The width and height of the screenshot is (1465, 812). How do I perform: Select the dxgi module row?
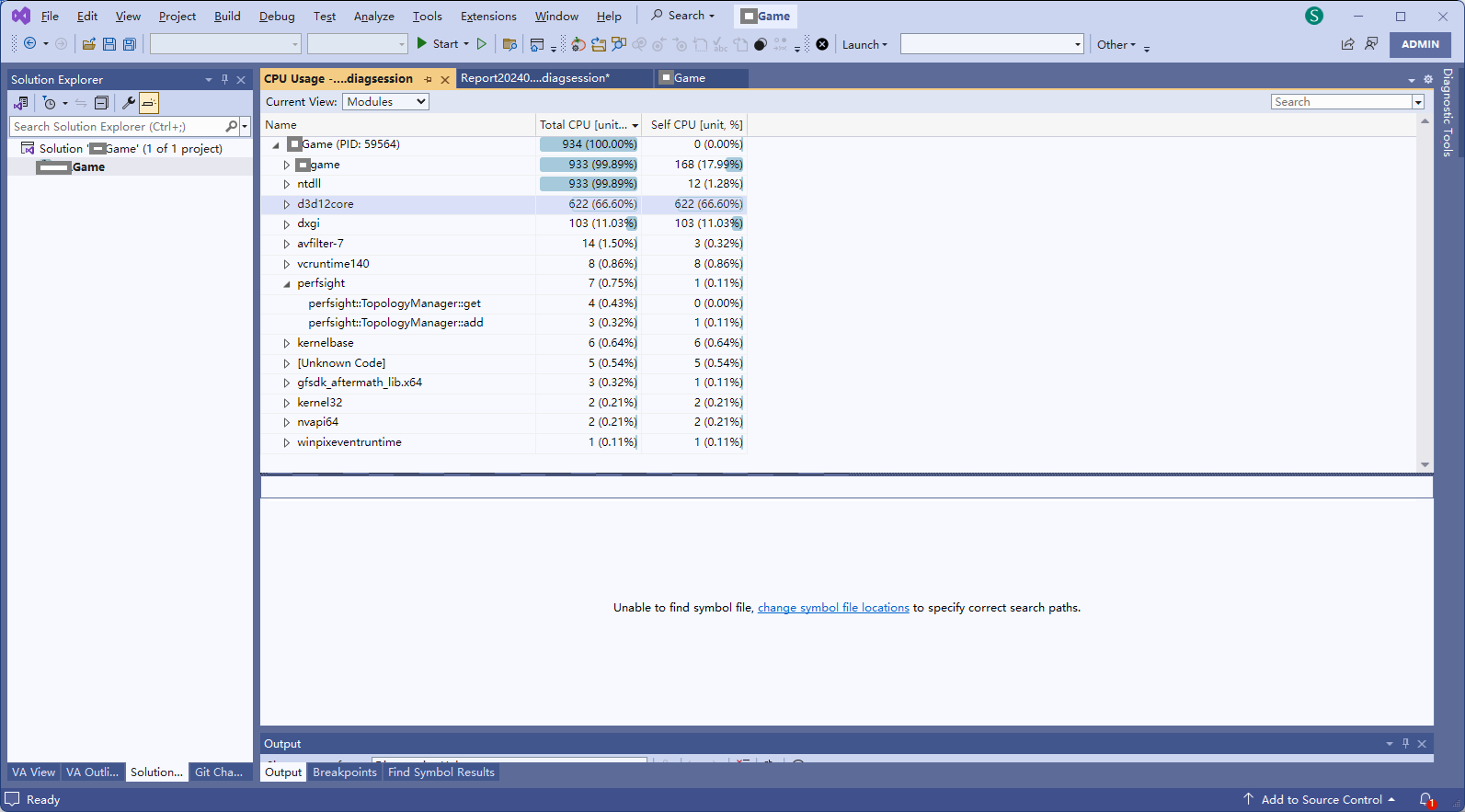coord(503,223)
